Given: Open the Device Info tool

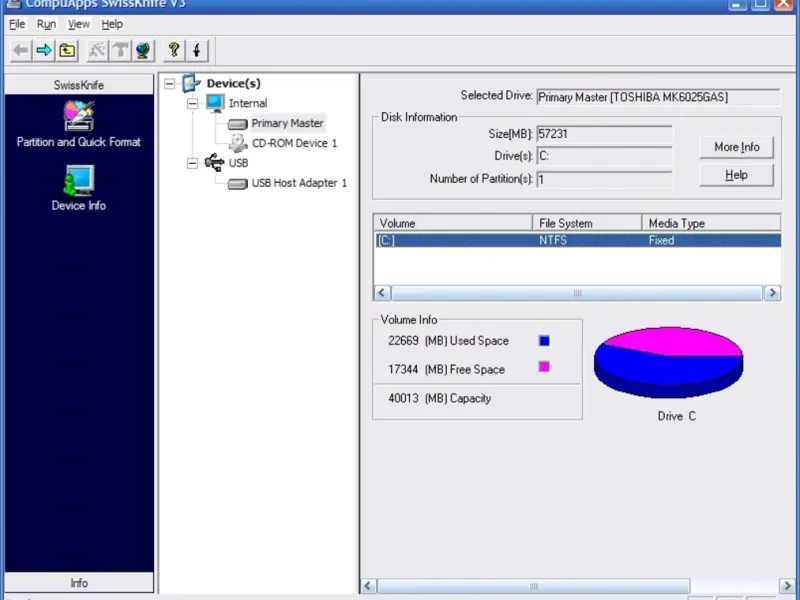Looking at the screenshot, I should click(79, 188).
